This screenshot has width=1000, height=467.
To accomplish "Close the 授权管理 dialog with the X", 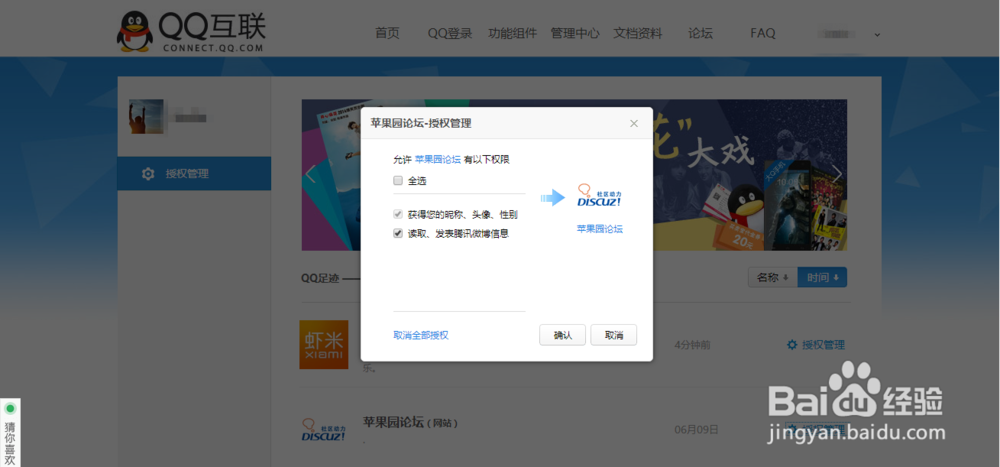I will [x=633, y=123].
